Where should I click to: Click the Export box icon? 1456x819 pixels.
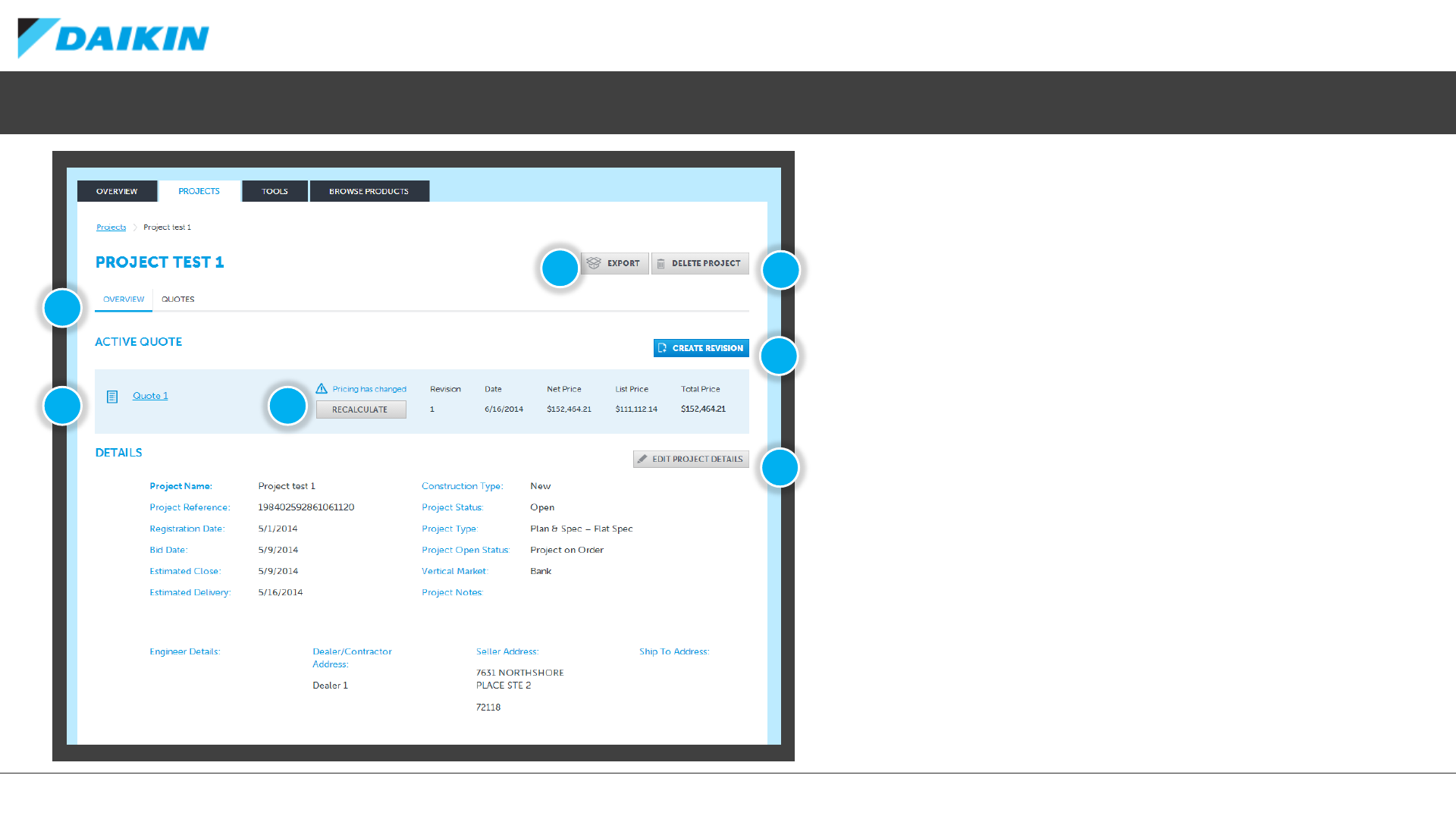pos(594,263)
